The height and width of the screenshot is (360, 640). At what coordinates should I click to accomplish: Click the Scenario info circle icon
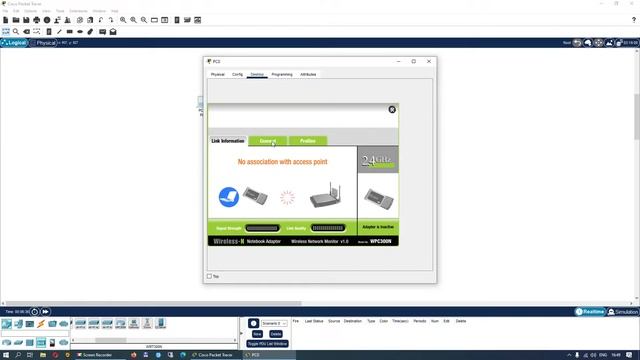253,323
